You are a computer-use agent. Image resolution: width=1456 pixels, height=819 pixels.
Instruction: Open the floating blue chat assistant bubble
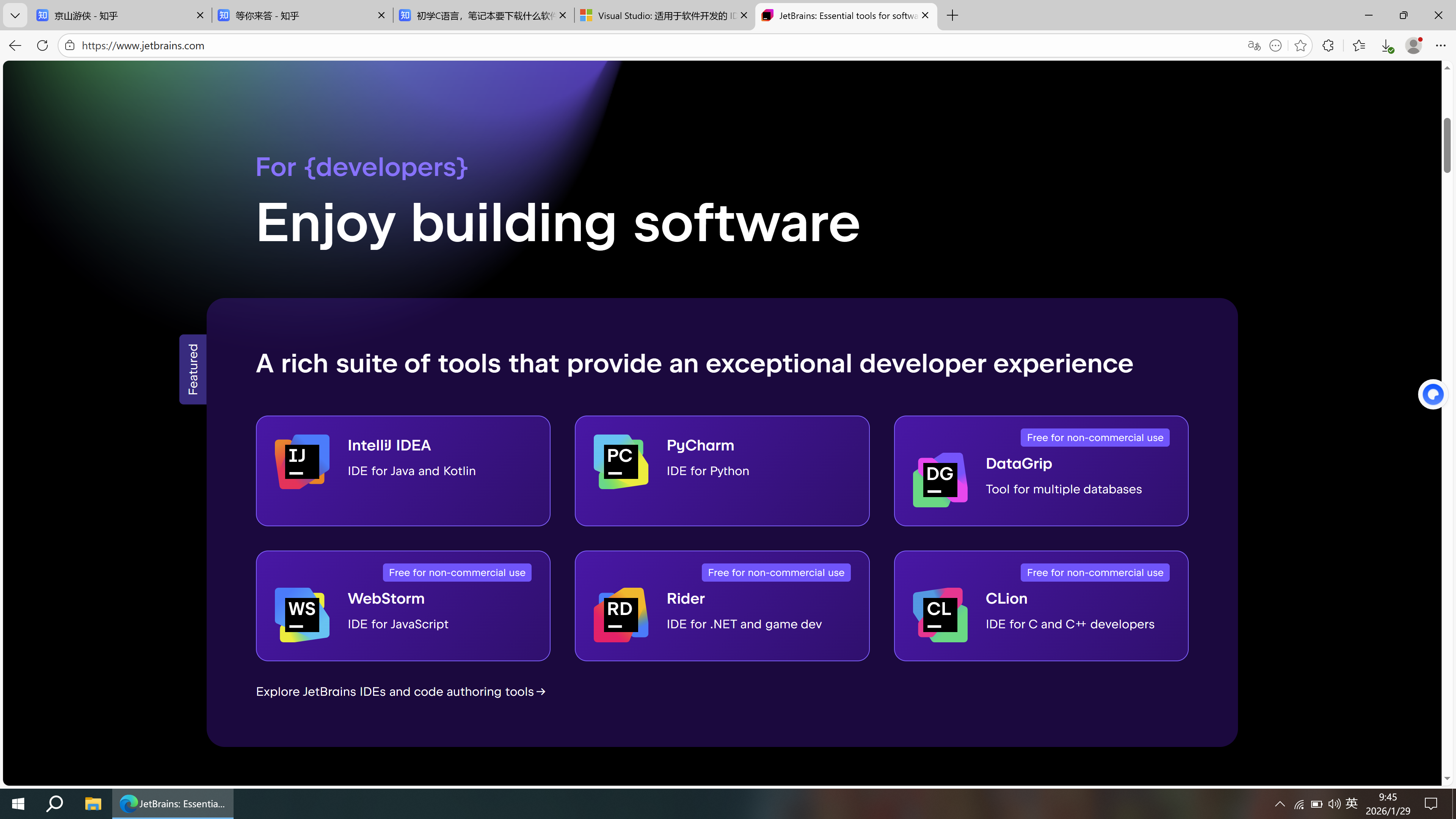[x=1433, y=394]
